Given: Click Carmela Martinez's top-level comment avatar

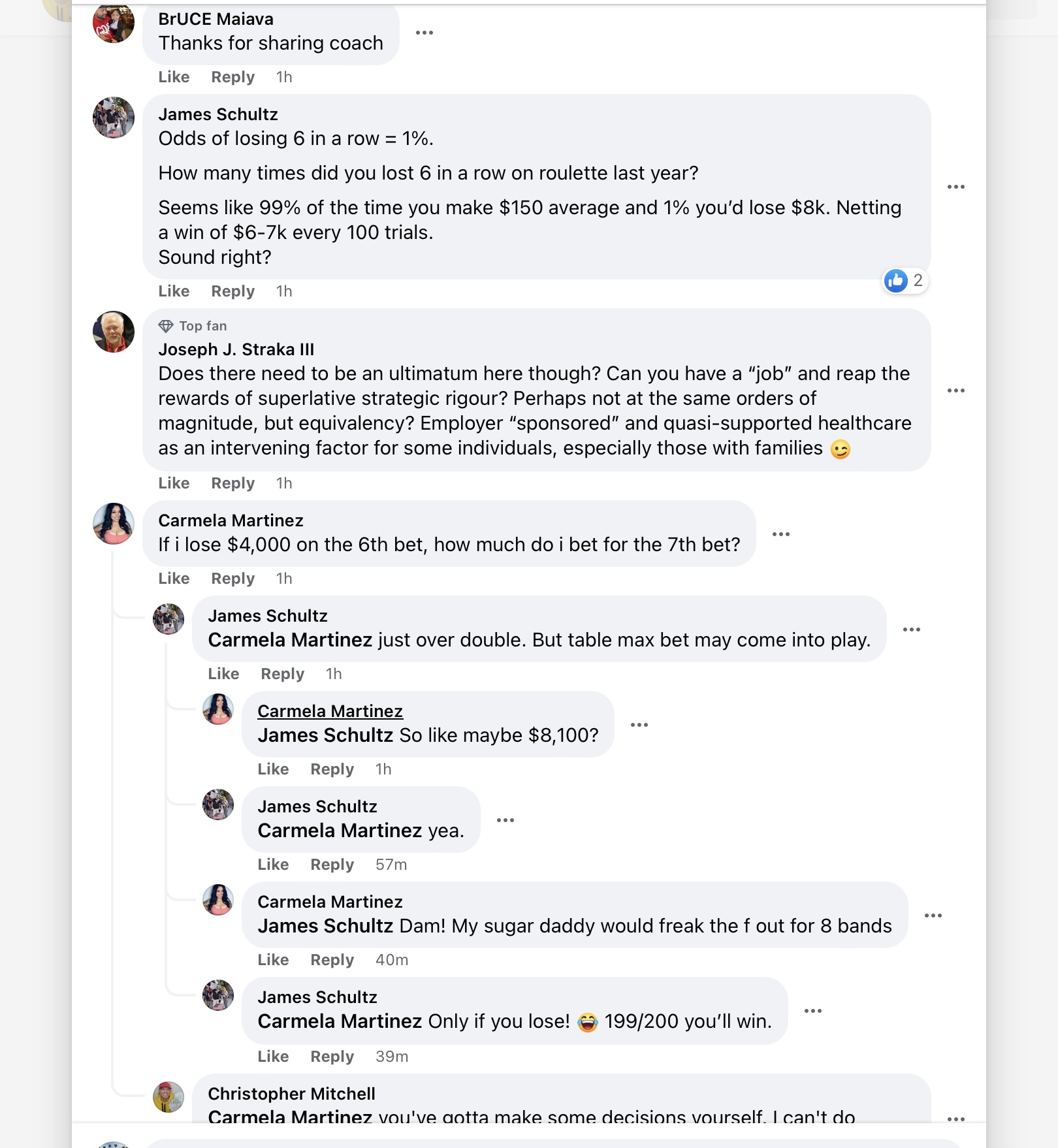Looking at the screenshot, I should [114, 524].
